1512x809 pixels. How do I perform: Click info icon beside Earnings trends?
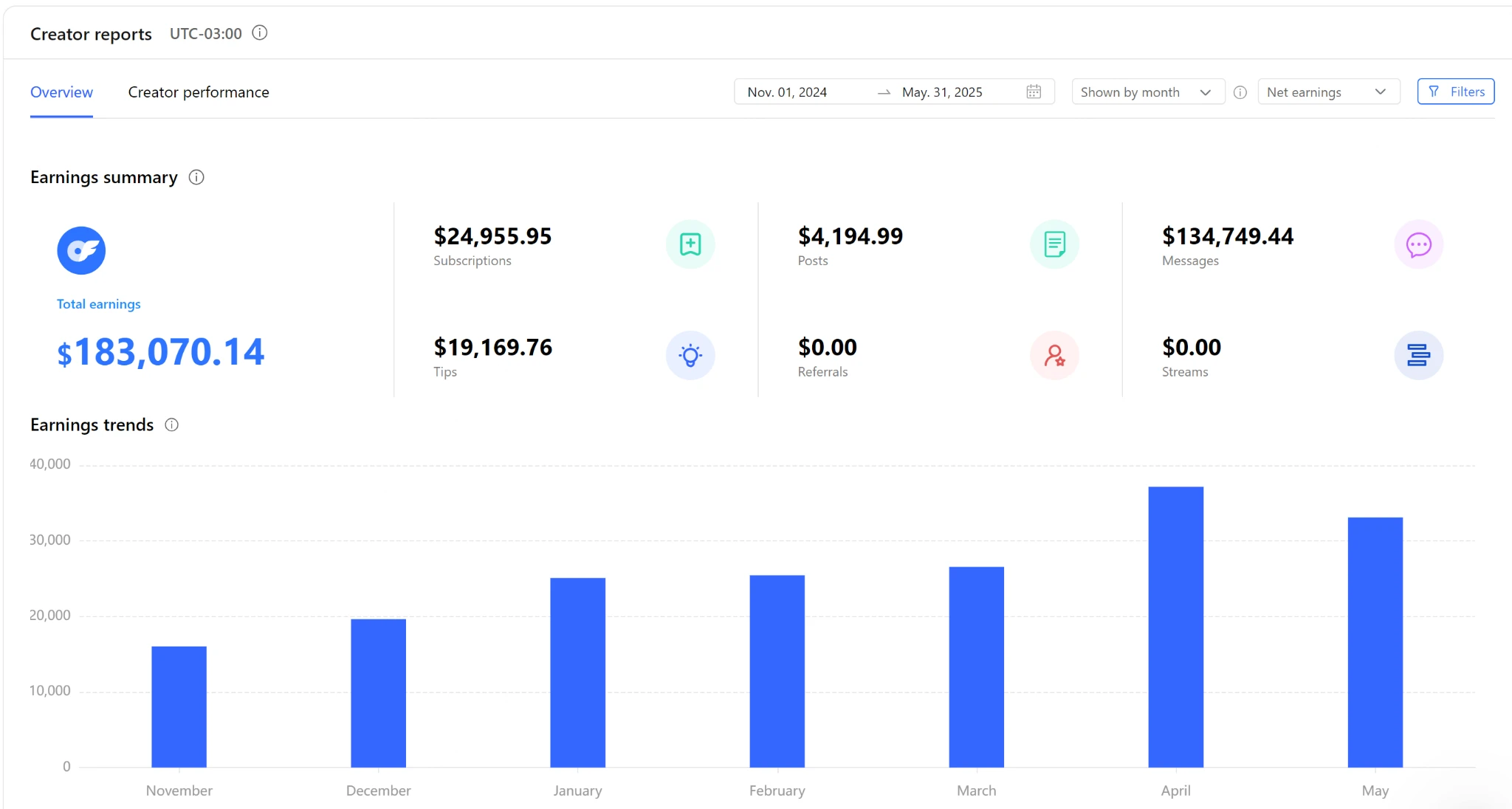(x=171, y=425)
